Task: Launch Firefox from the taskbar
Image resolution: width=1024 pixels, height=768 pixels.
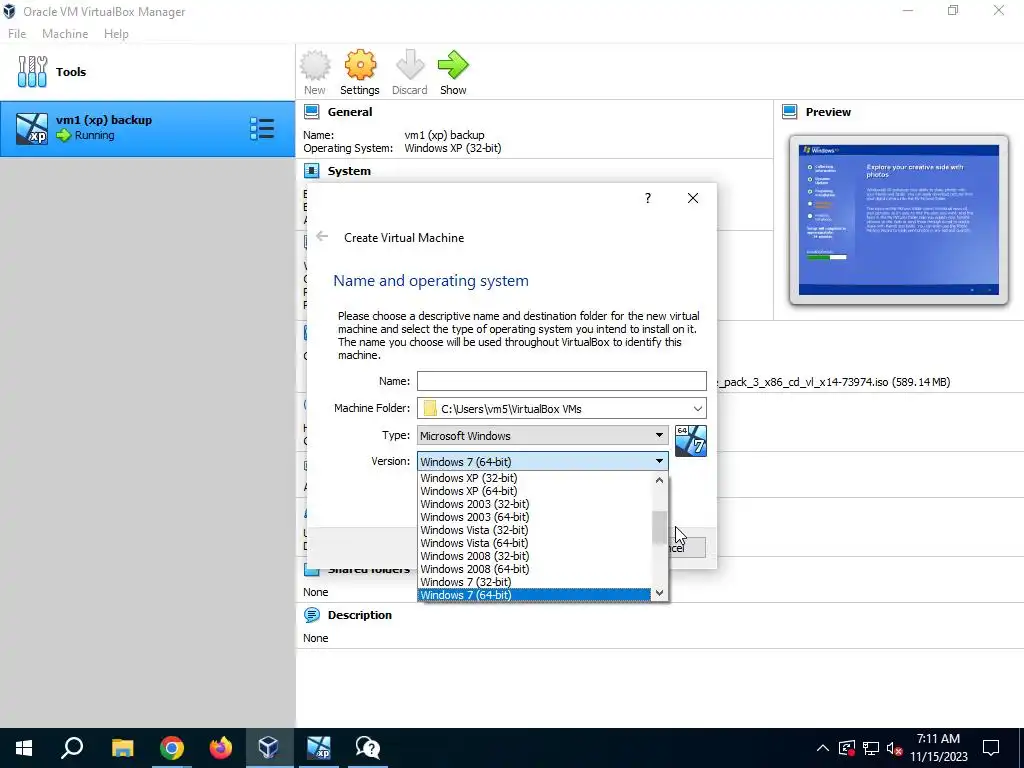Action: click(x=221, y=748)
